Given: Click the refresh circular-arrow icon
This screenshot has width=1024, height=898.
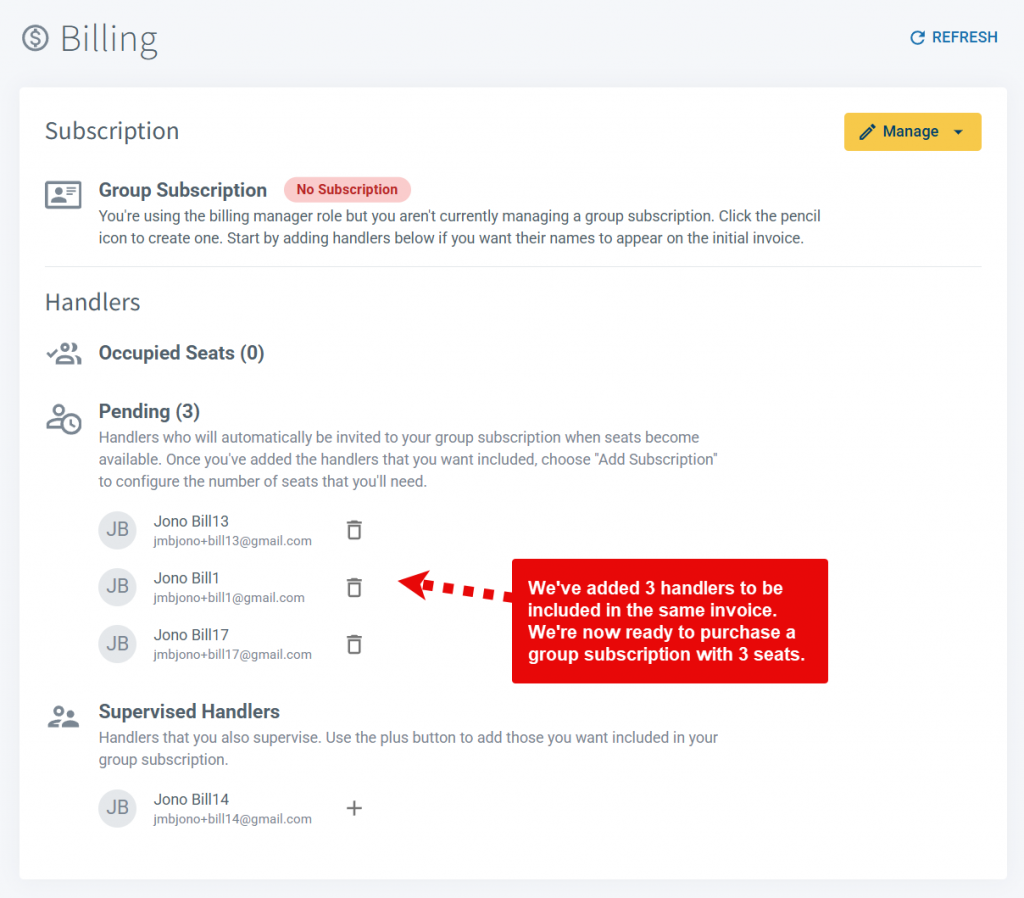Looking at the screenshot, I should click(917, 37).
